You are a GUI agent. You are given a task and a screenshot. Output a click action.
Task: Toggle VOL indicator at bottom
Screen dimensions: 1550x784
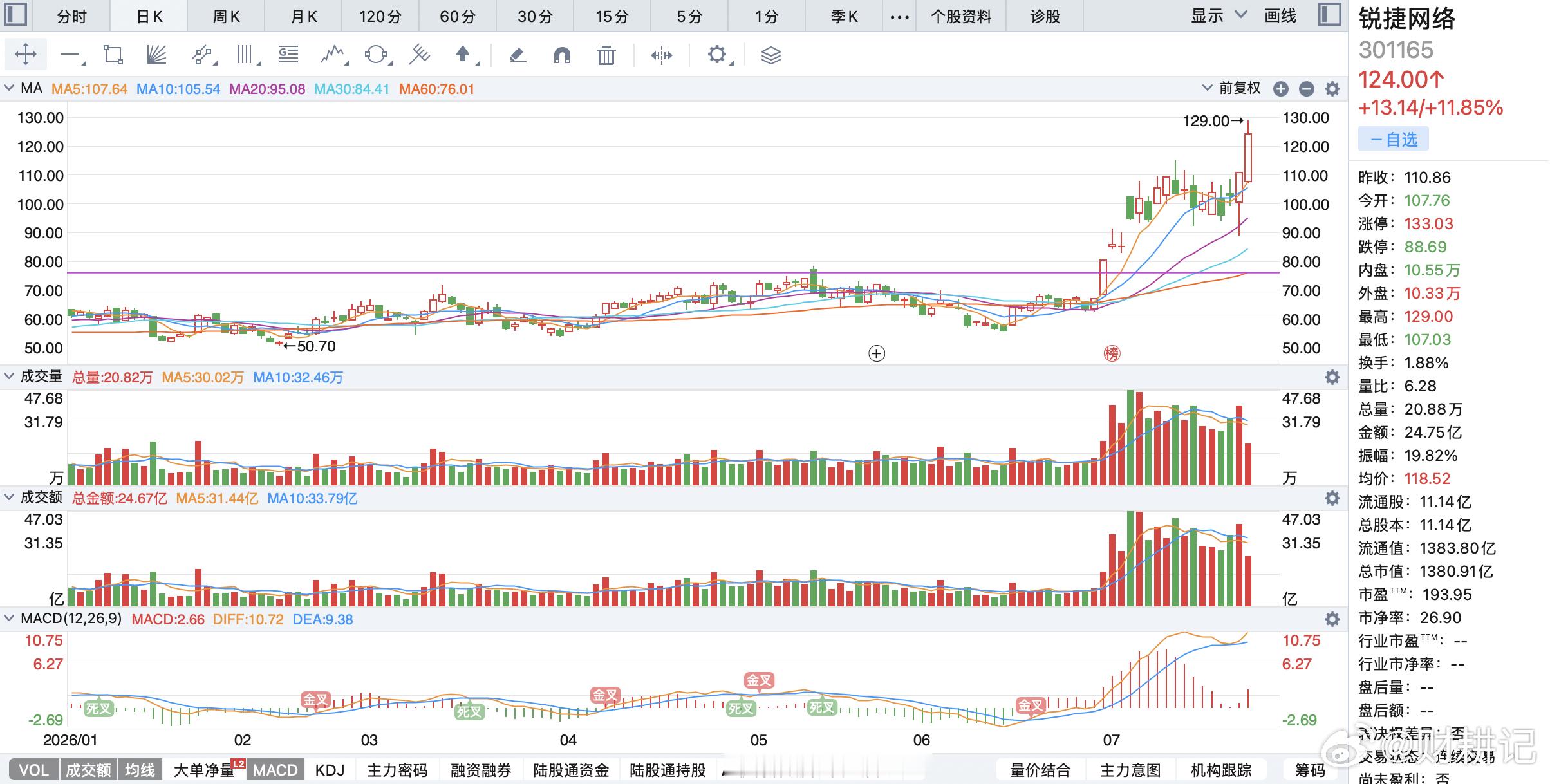tap(33, 770)
